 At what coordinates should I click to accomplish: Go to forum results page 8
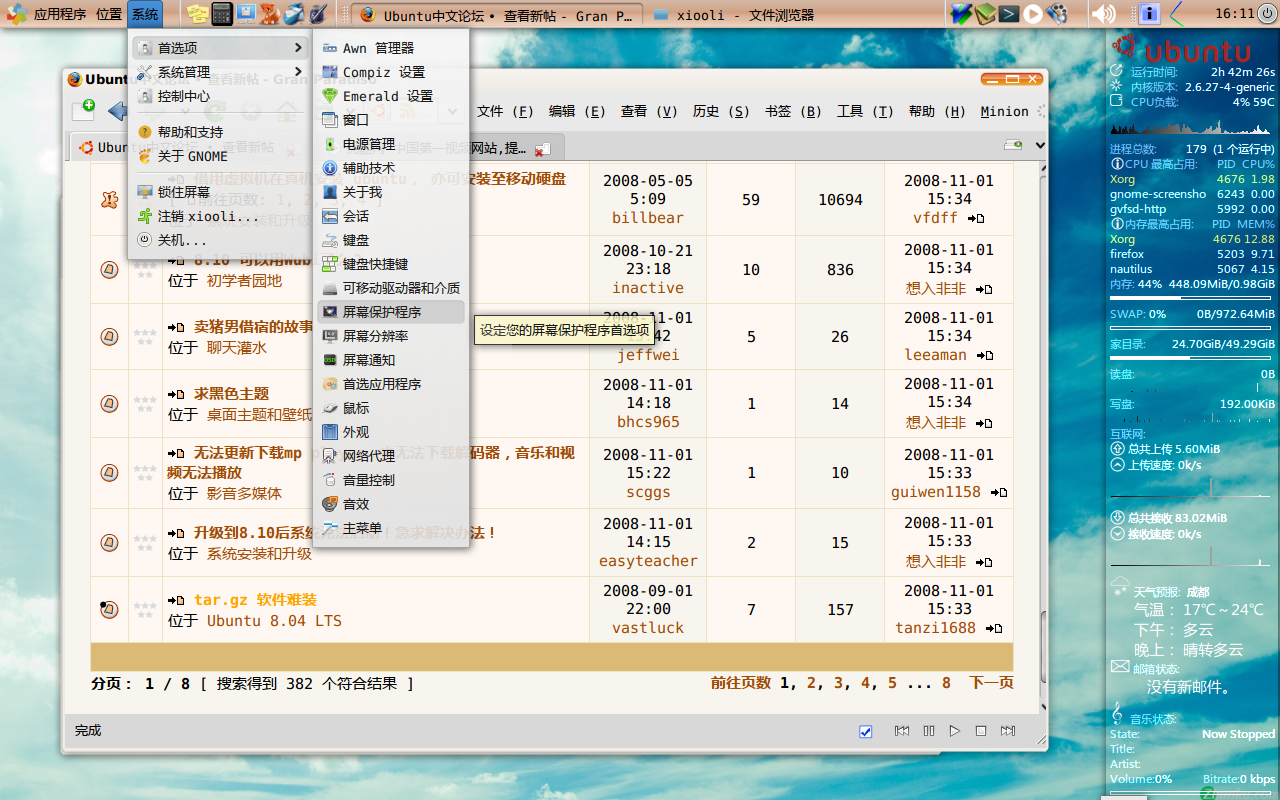click(x=946, y=683)
